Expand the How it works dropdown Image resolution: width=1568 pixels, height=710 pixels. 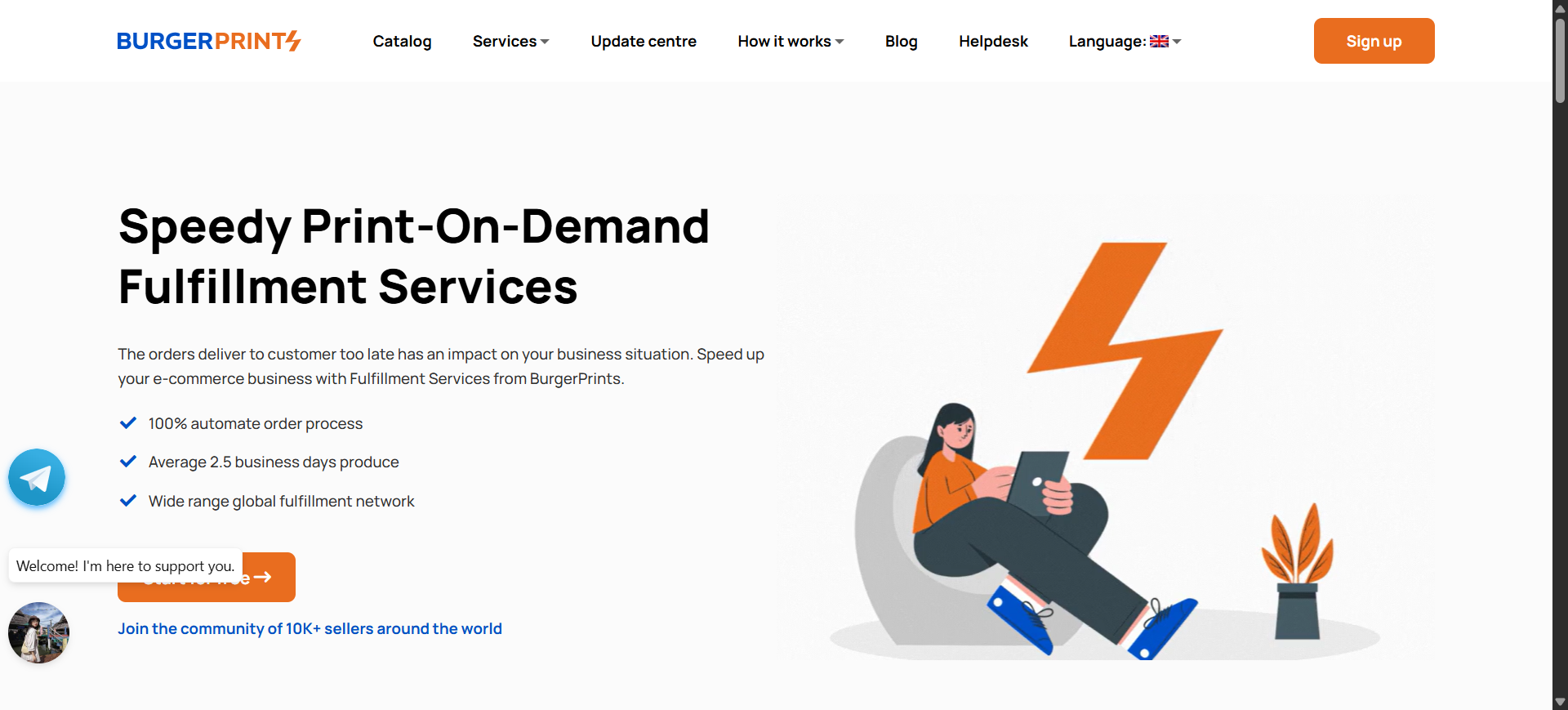pos(791,41)
